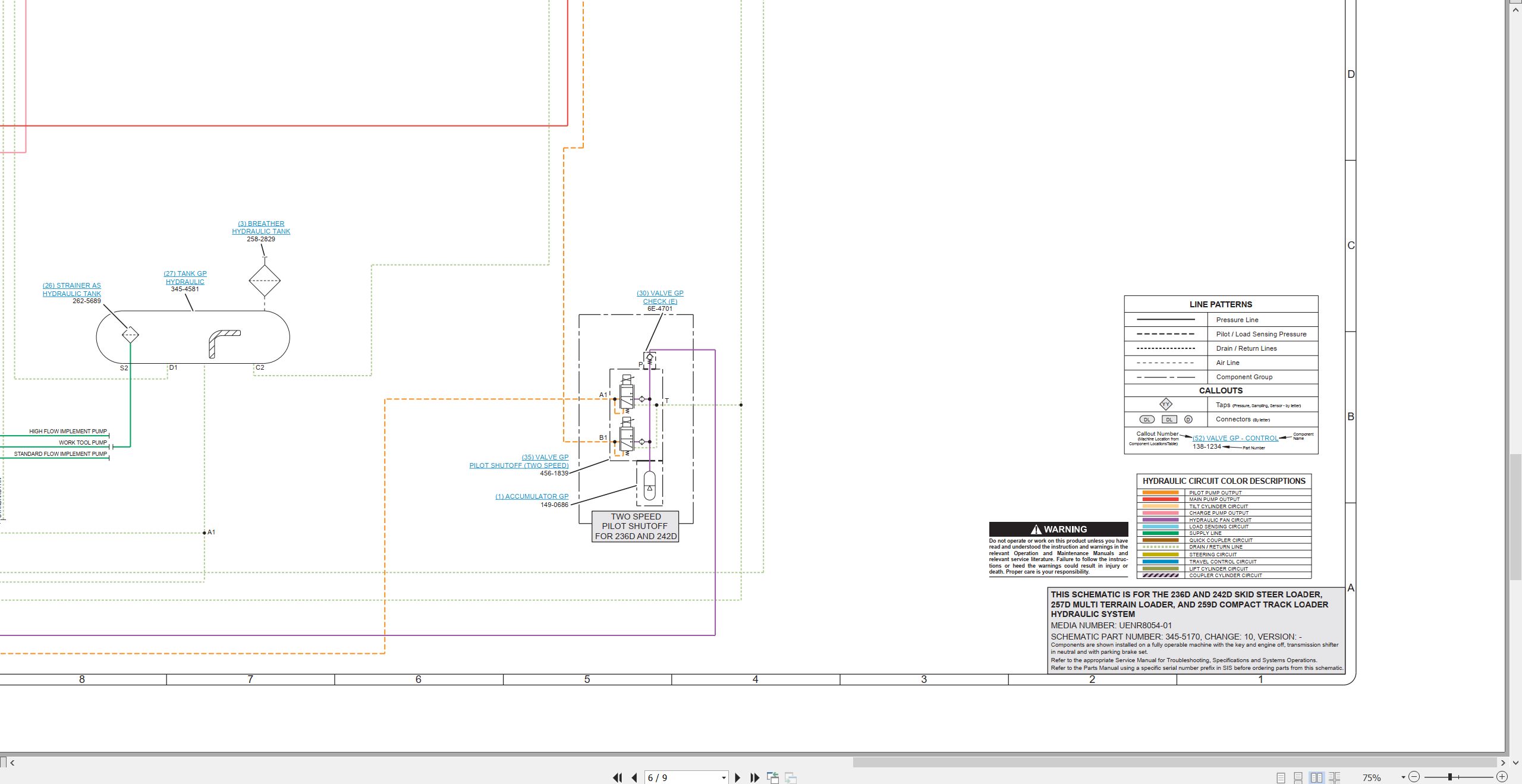Click part number 345-4581
This screenshot has width=1522, height=784.
point(185,289)
